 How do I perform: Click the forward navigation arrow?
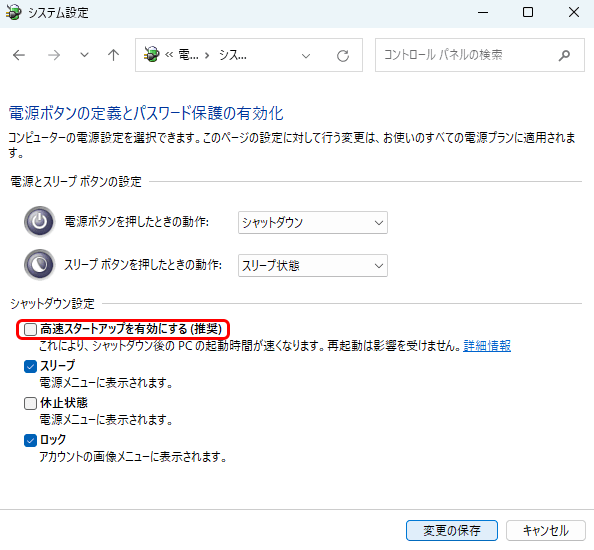tap(54, 55)
